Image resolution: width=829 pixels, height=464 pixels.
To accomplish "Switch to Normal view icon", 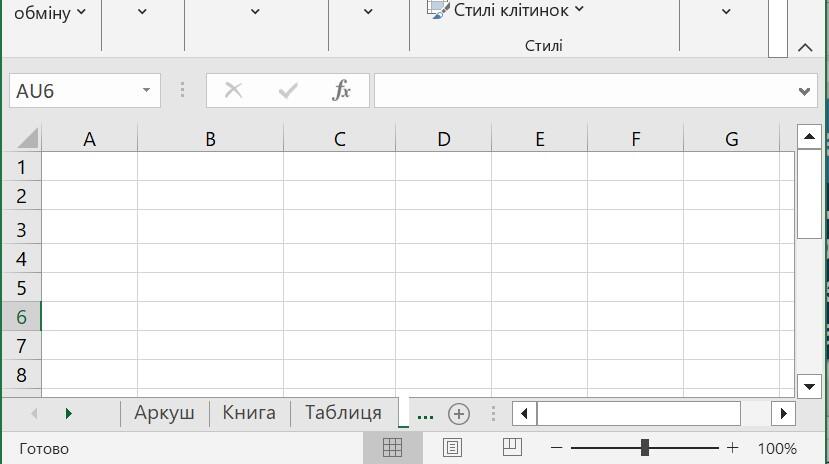I will (392, 448).
